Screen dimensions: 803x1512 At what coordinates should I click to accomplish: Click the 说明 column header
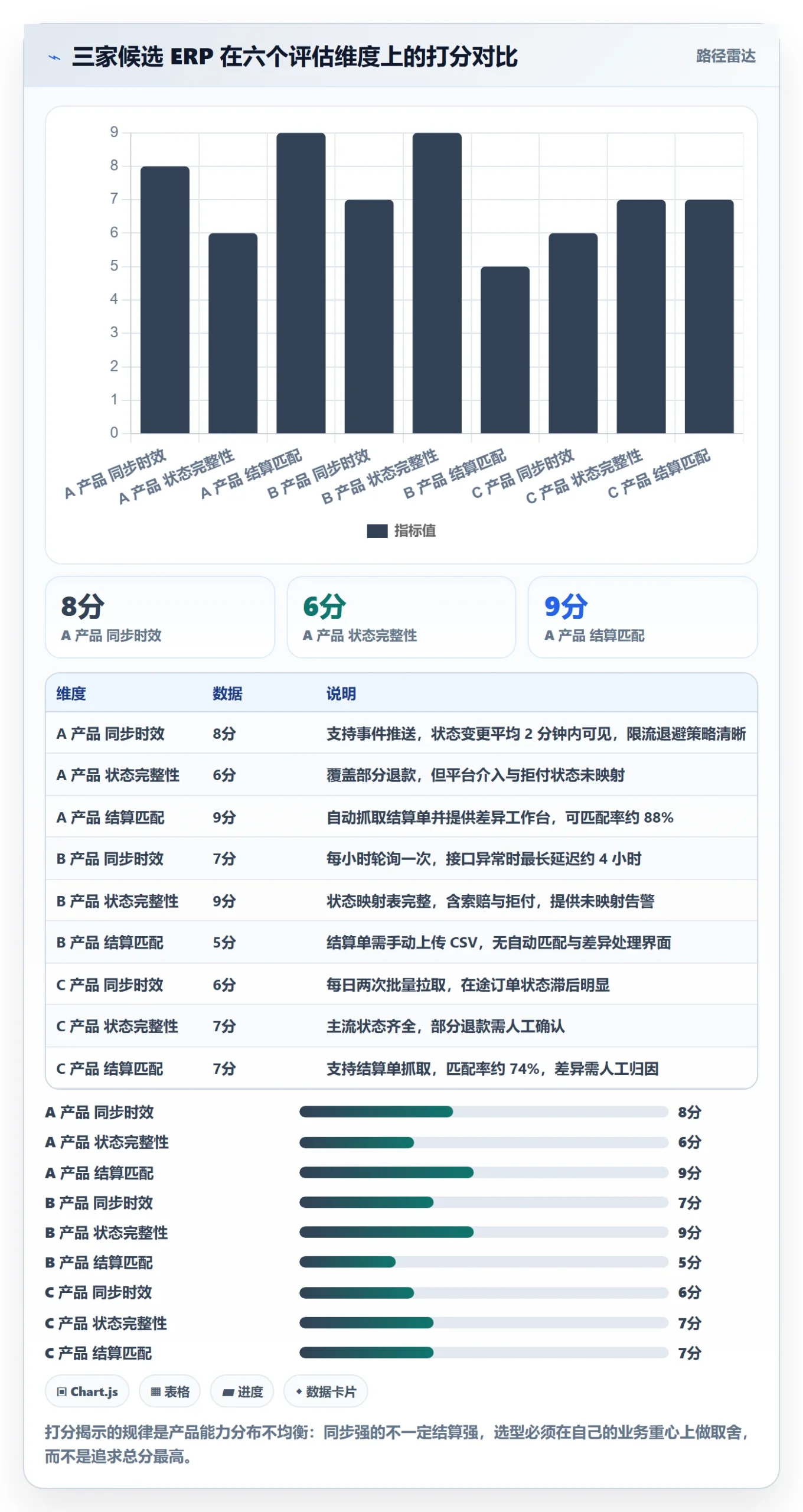341,693
